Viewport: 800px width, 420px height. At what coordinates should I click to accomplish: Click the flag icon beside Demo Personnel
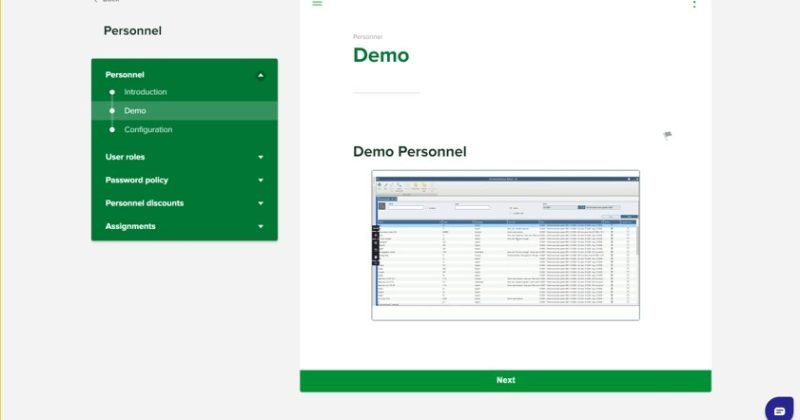[x=667, y=135]
